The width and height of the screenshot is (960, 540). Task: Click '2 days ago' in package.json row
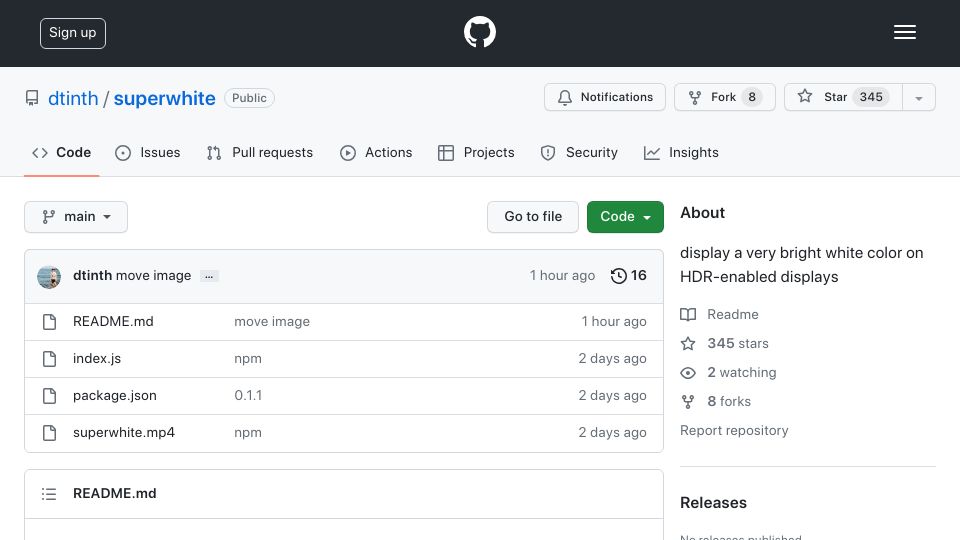pos(612,396)
